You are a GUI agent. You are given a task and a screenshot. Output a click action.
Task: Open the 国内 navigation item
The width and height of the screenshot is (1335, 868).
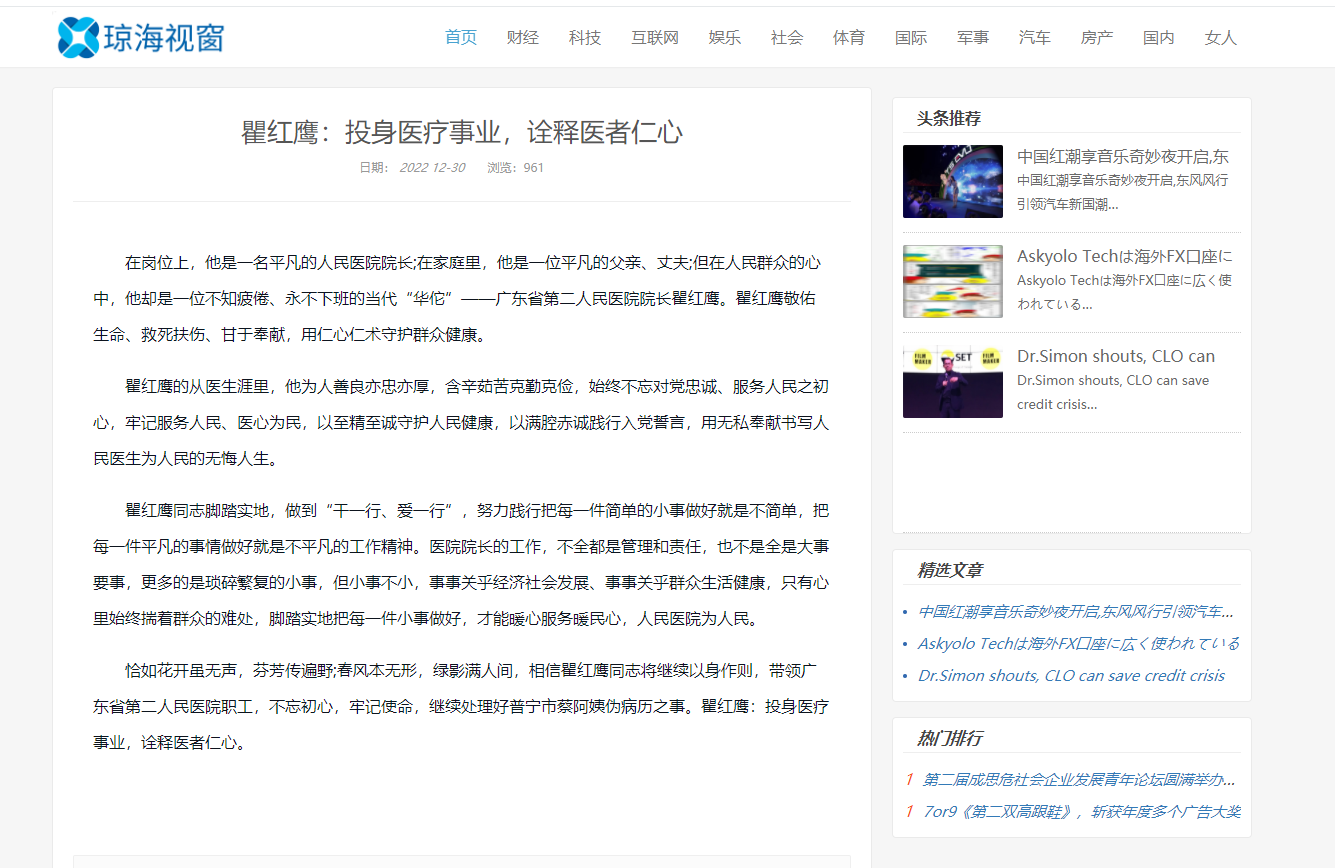(x=1159, y=38)
